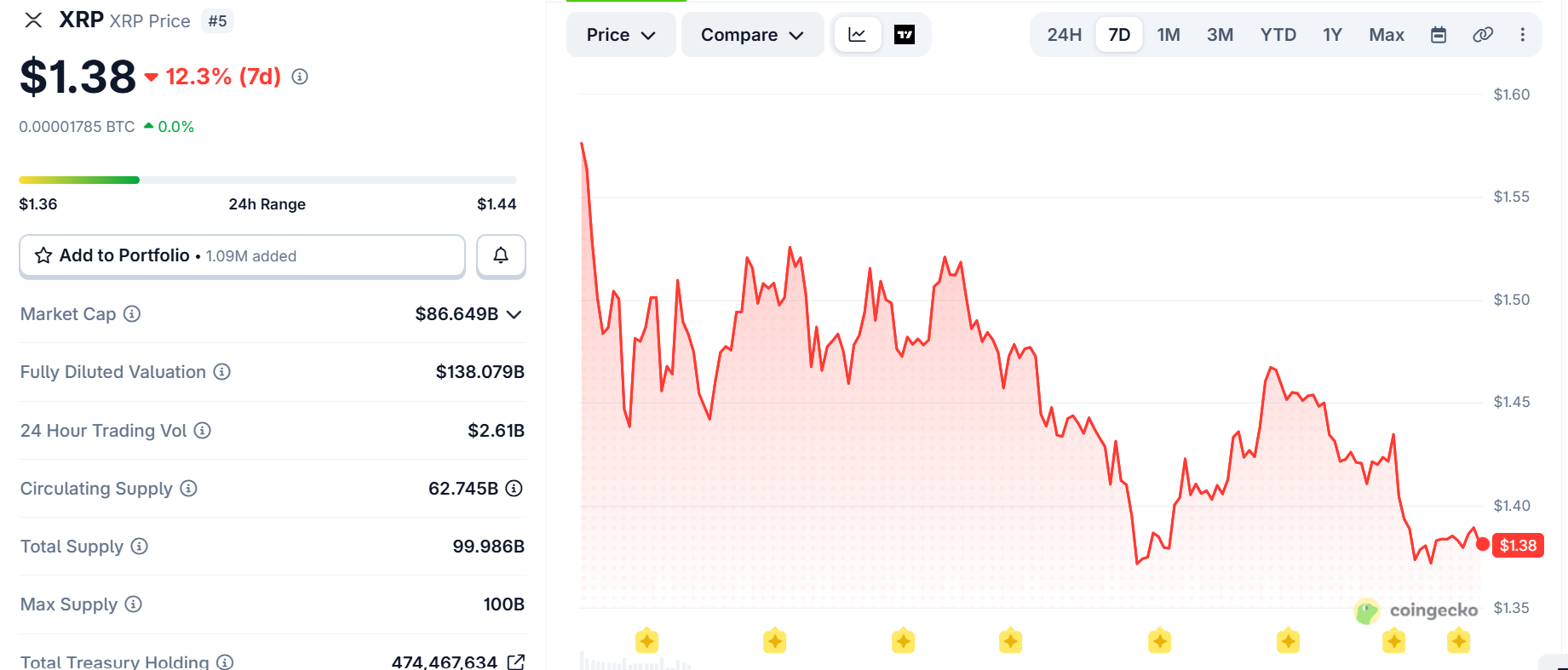Click the last news marker below chart
The image size is (1568, 670).
1459,640
